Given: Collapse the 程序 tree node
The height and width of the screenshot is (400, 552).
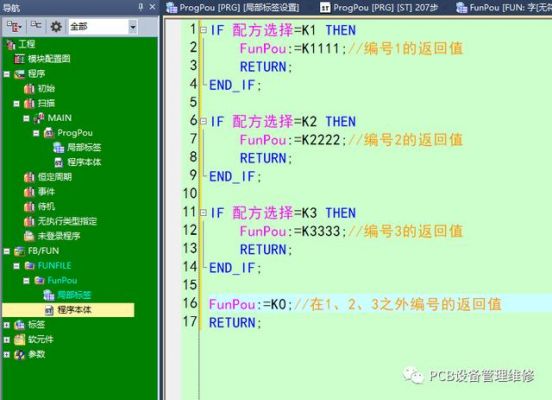Looking at the screenshot, I should pyautogui.click(x=7, y=74).
